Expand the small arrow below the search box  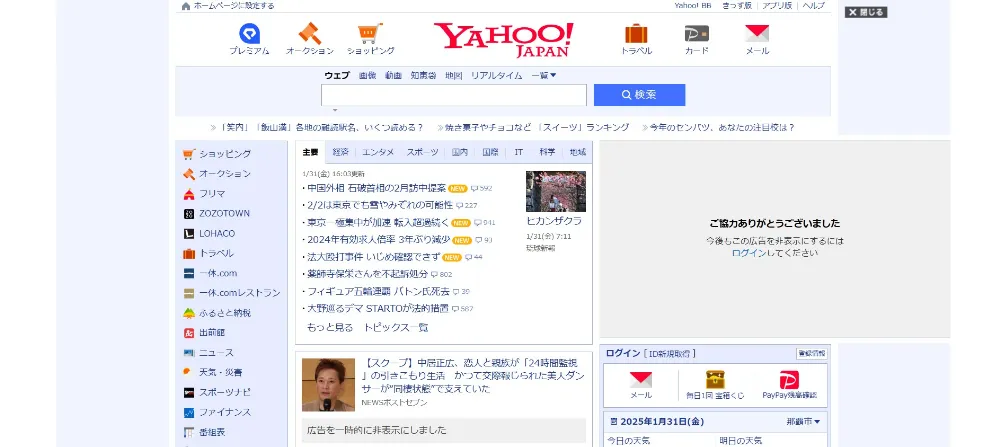pos(335,110)
